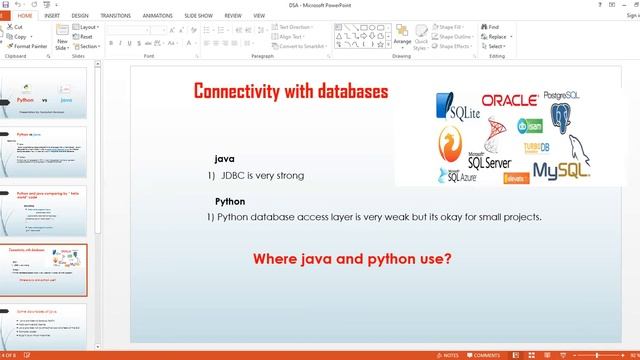This screenshot has width=640, height=360.
Task: Insert a New Slide
Action: click(62, 38)
